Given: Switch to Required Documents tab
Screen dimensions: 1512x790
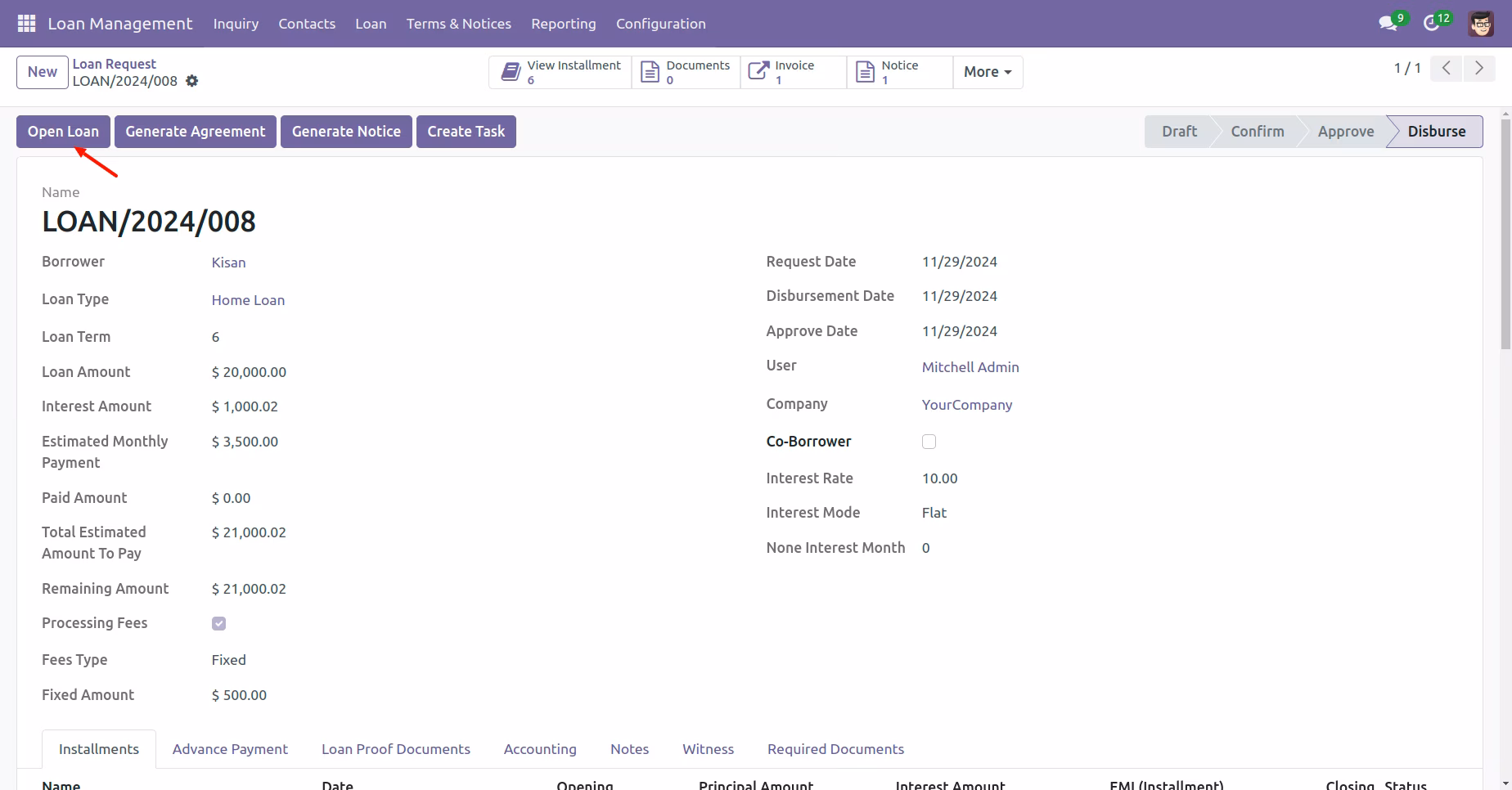Looking at the screenshot, I should point(835,749).
